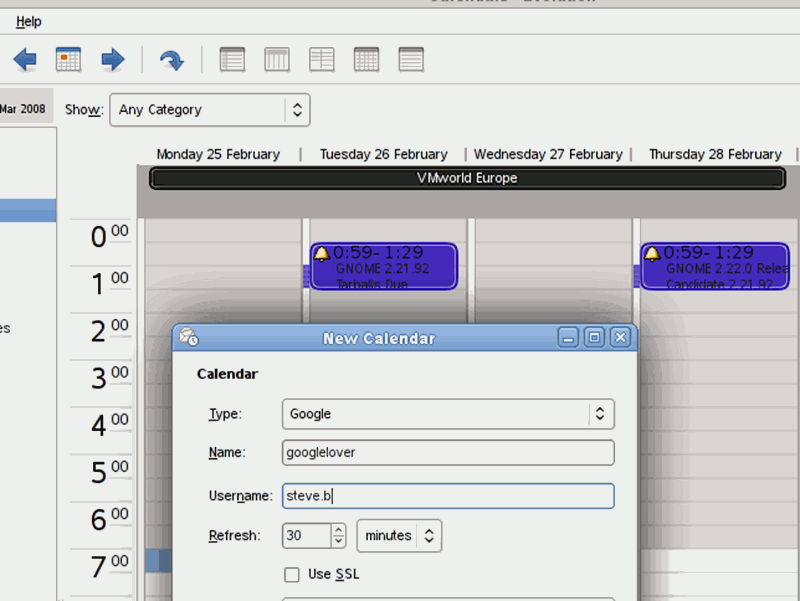
Task: Open the Help menu
Action: 29,21
